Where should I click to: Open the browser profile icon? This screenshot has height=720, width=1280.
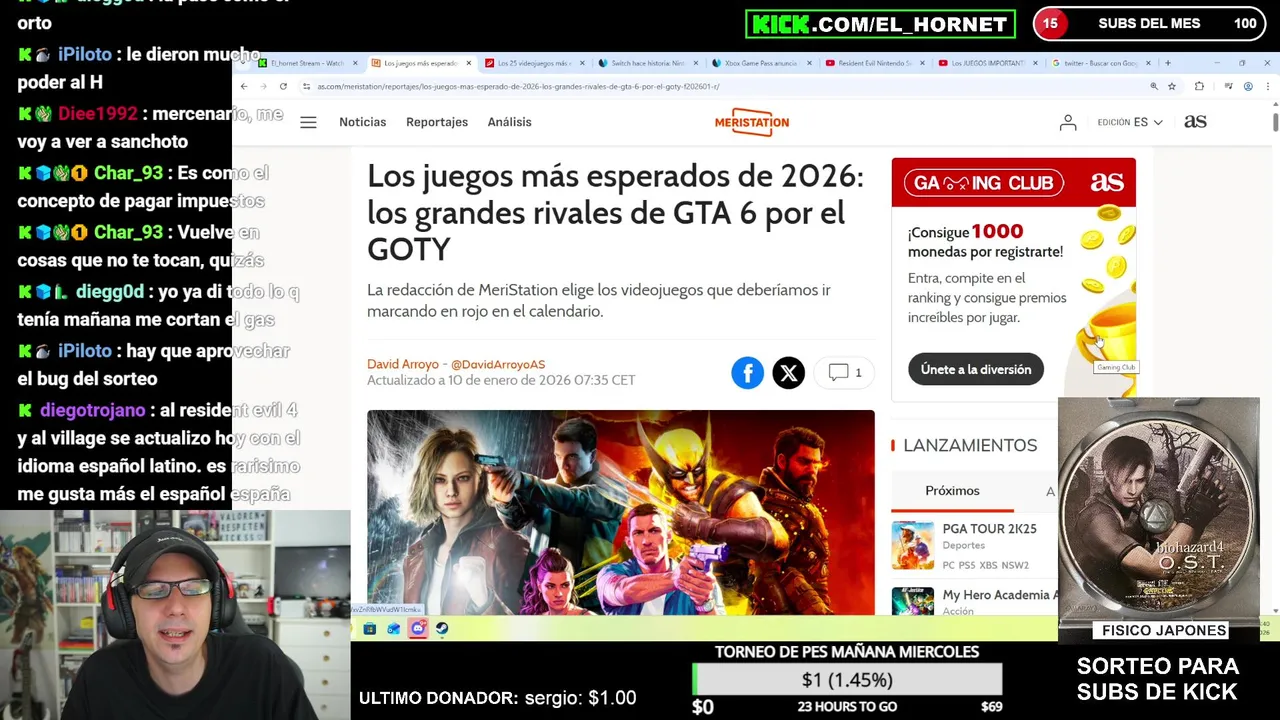[1248, 87]
